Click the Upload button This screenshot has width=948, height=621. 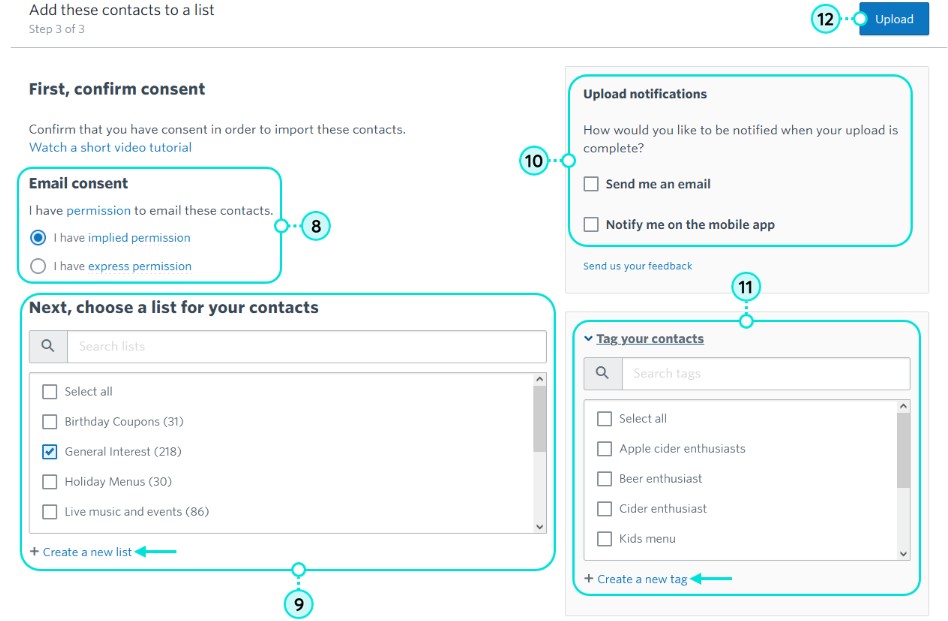(894, 19)
